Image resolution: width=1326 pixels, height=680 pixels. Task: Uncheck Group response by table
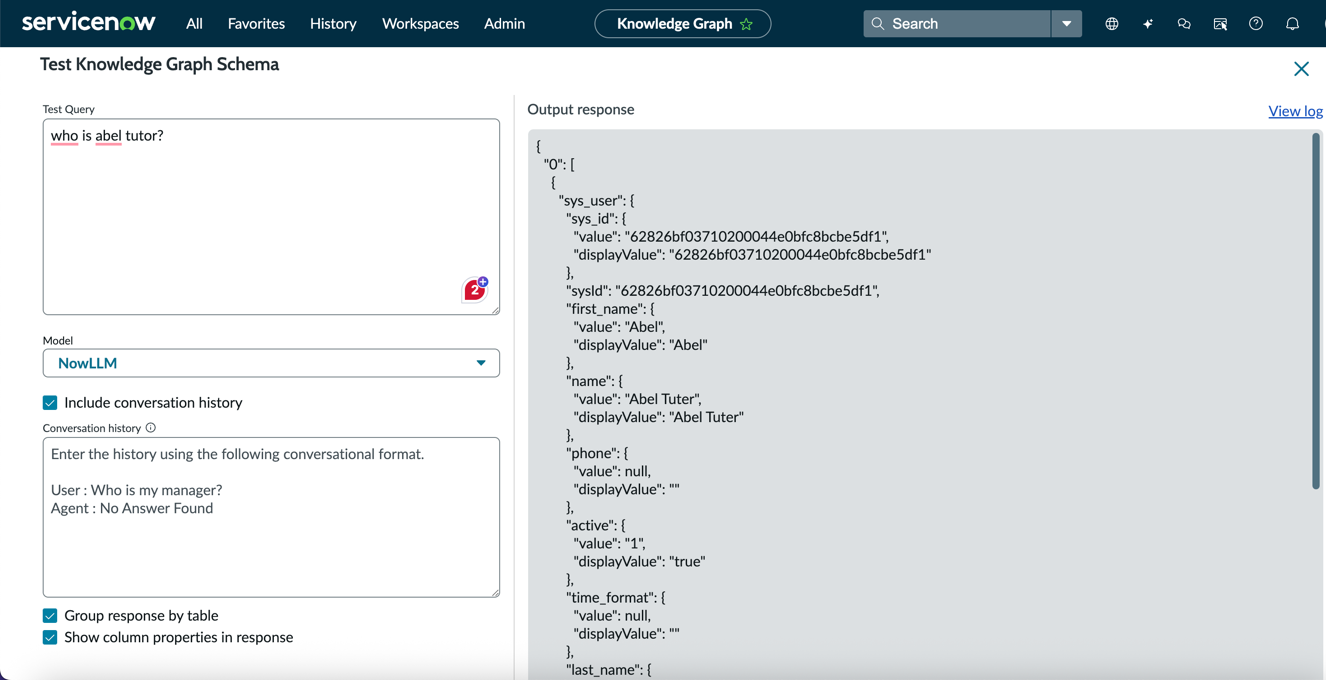tap(50, 616)
